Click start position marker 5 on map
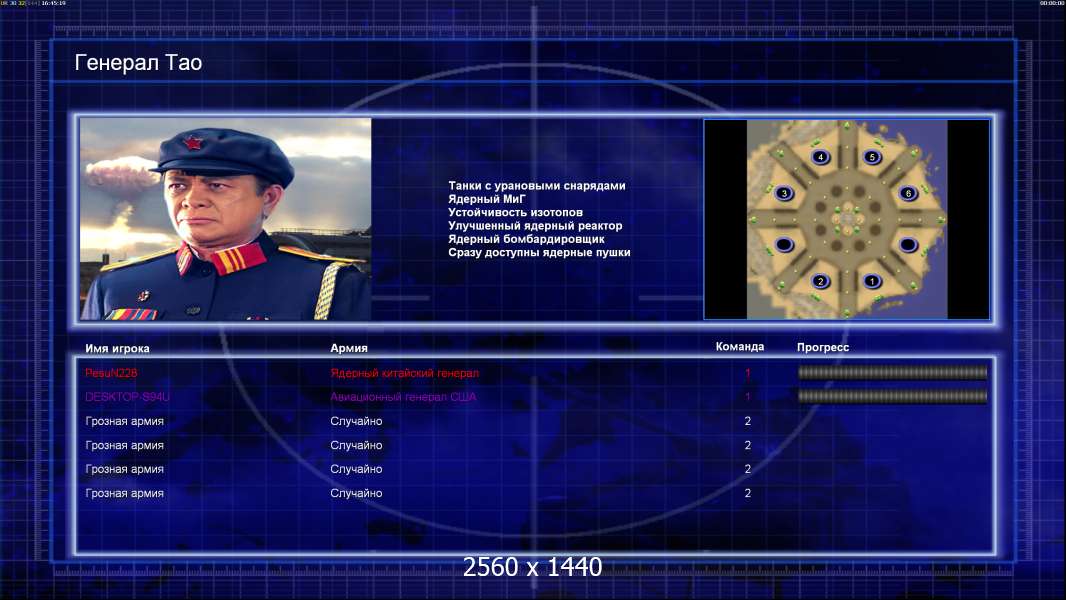1066x600 pixels. coord(872,157)
